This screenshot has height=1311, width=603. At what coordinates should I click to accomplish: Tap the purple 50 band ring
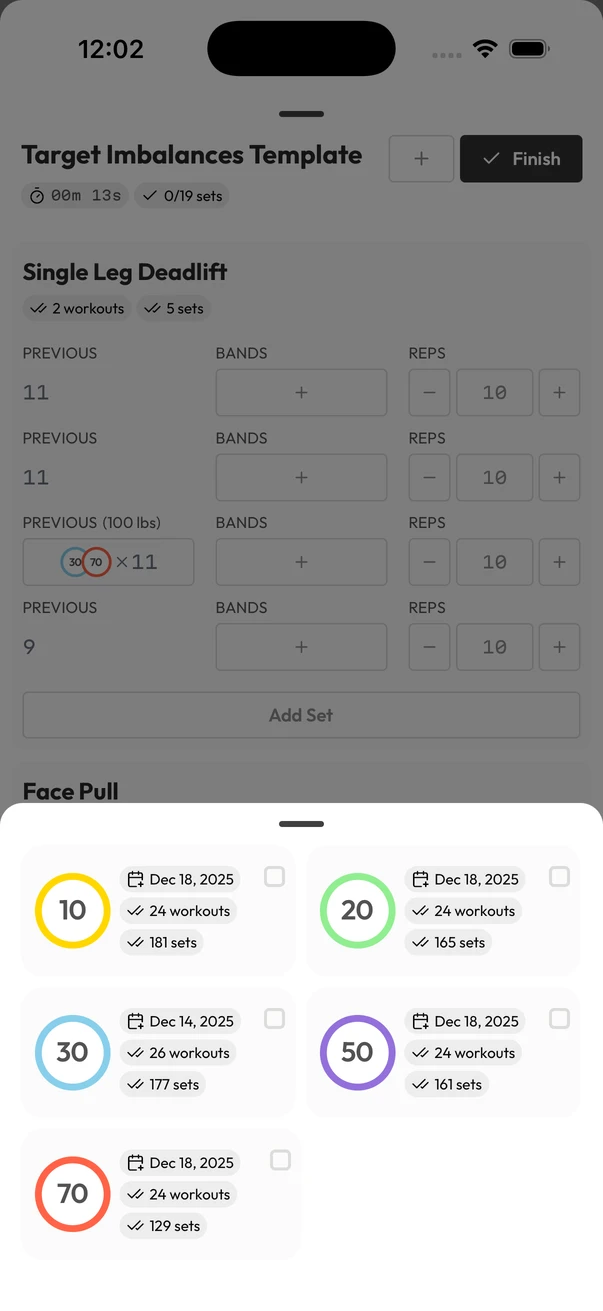[357, 1052]
